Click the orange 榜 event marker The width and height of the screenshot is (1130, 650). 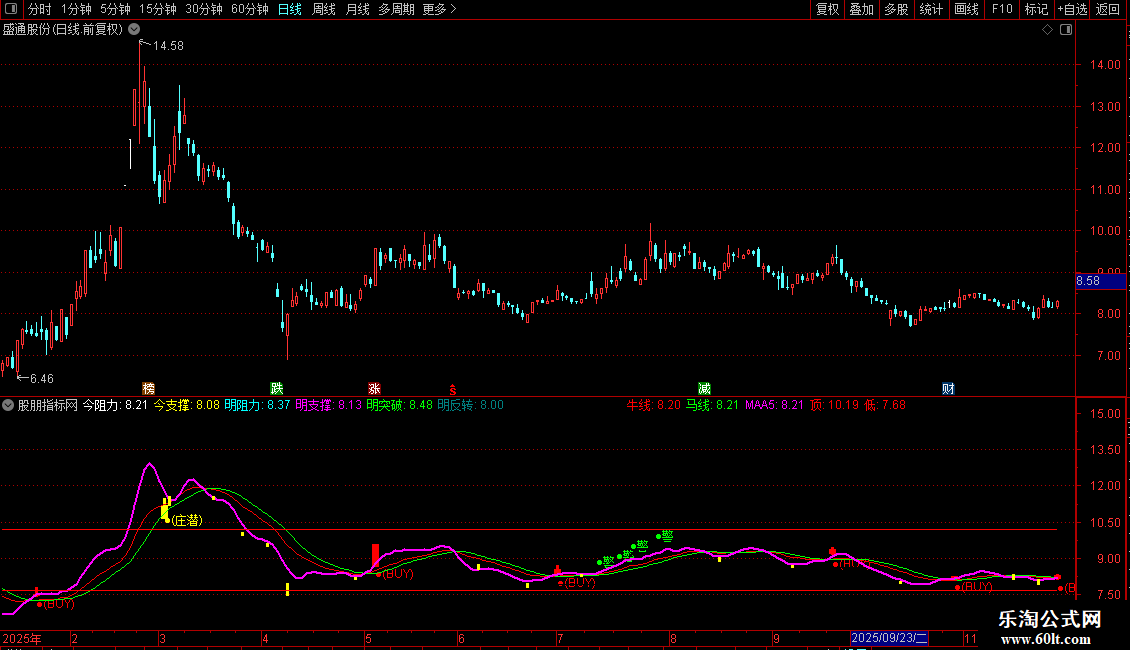point(149,388)
